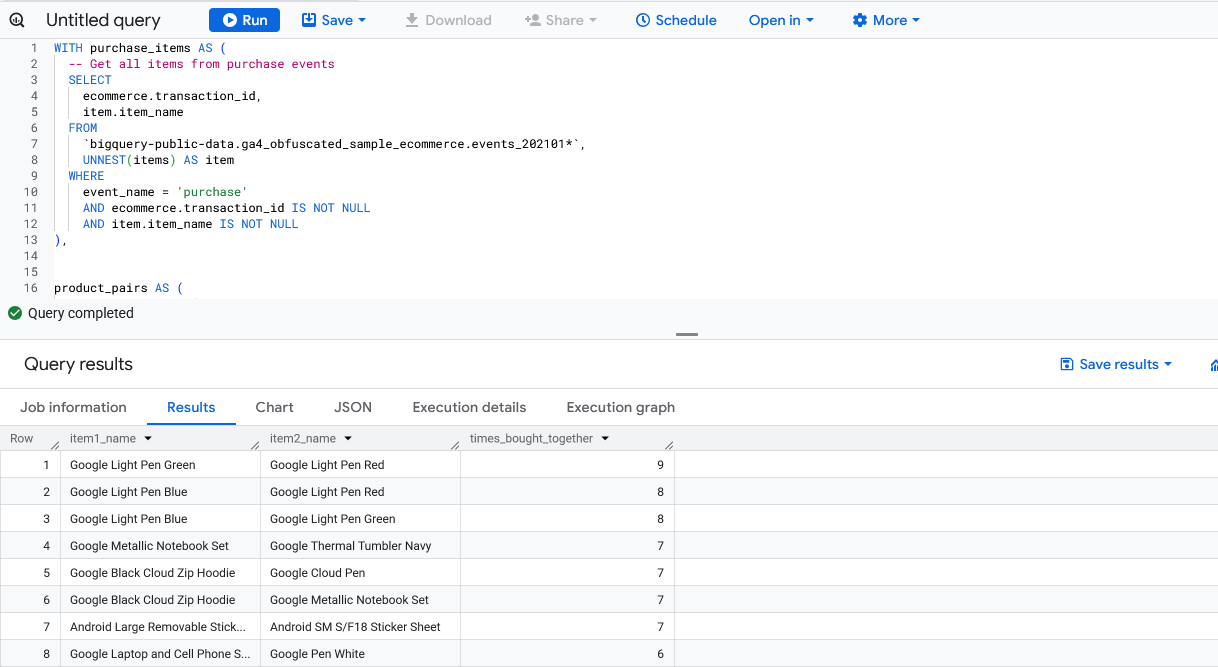Image resolution: width=1218 pixels, height=667 pixels.
Task: Select Google Metallic Notebook Set in row 4
Action: [x=160, y=546]
